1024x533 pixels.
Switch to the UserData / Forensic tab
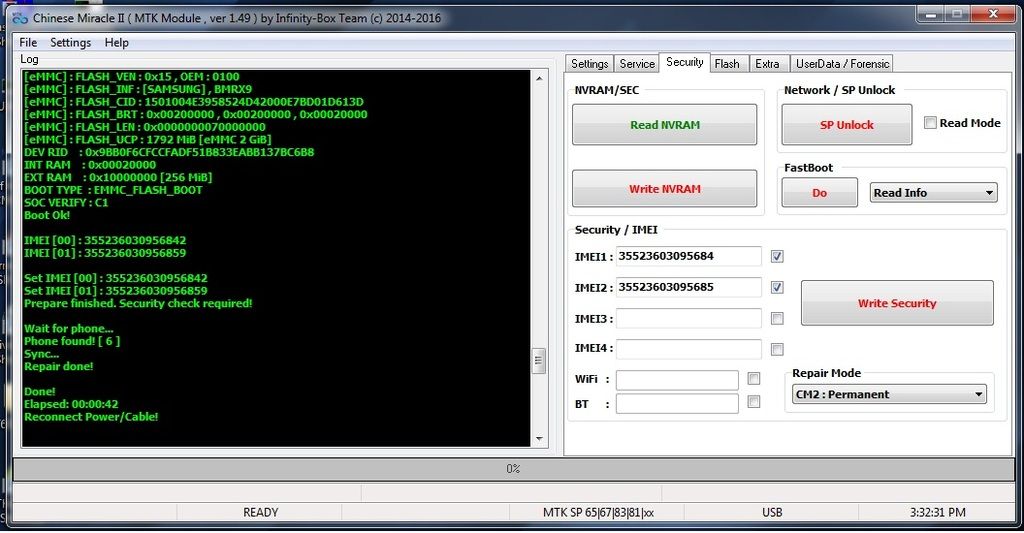tap(842, 63)
